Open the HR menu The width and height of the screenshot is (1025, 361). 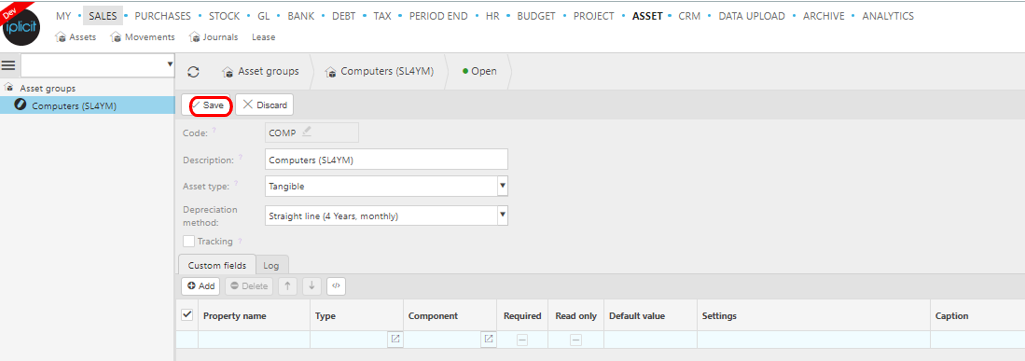click(493, 16)
